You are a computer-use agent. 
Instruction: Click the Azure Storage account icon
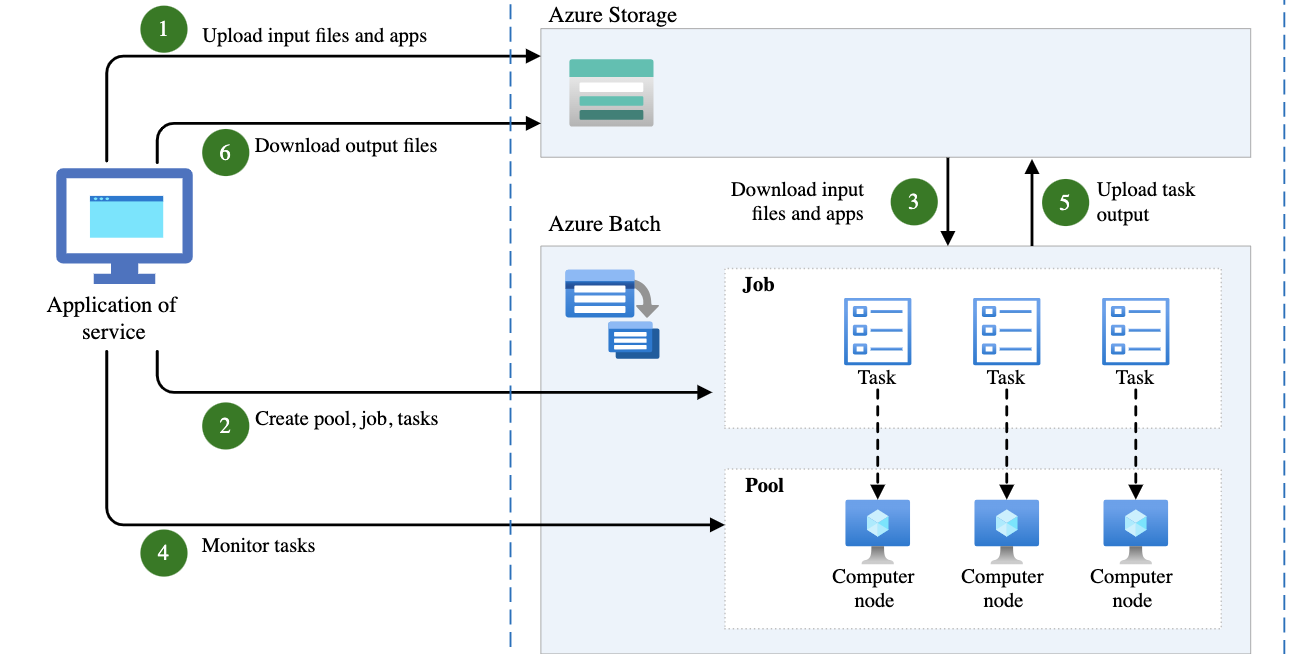tap(611, 93)
